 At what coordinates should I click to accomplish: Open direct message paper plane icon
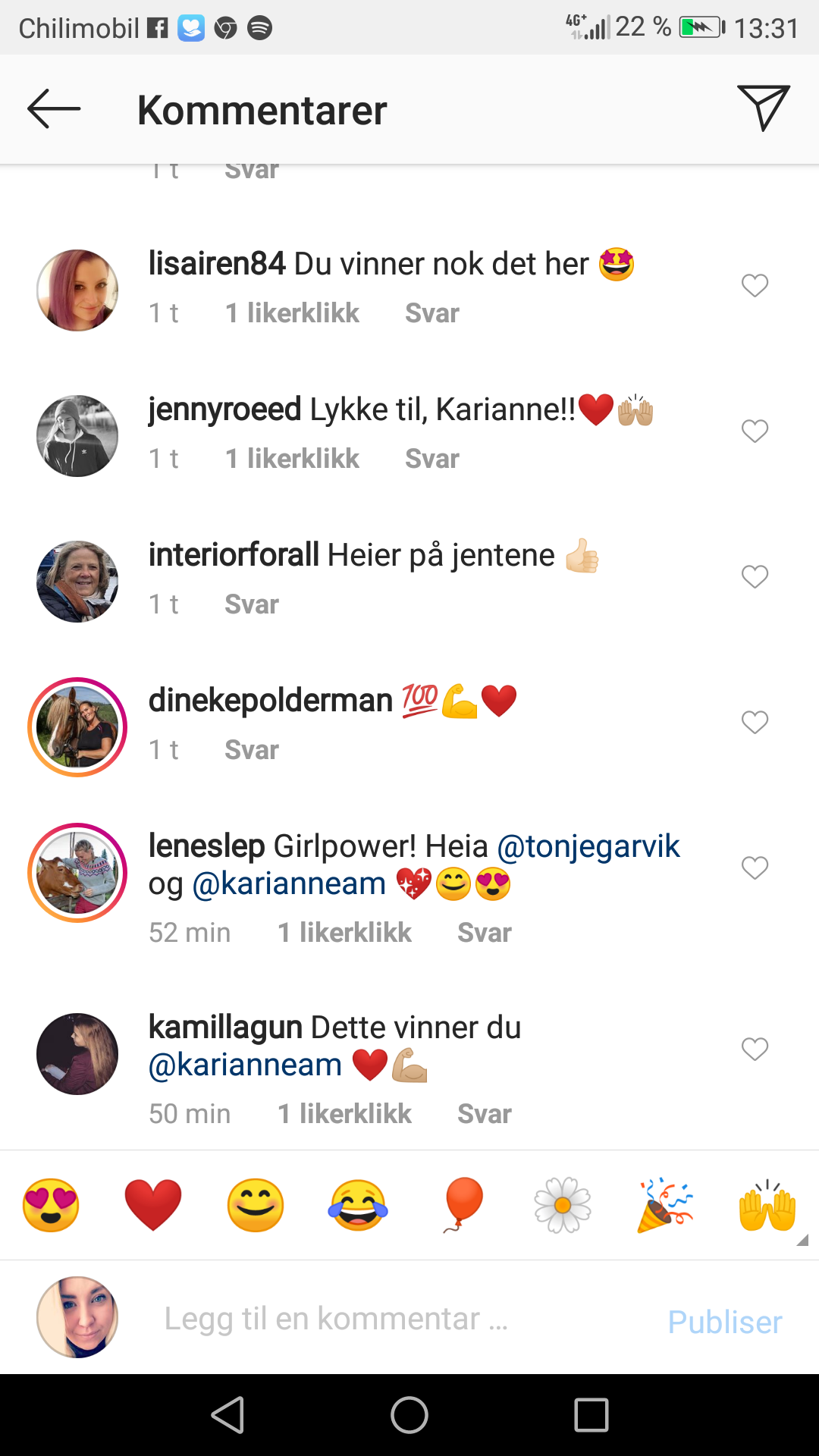click(763, 108)
